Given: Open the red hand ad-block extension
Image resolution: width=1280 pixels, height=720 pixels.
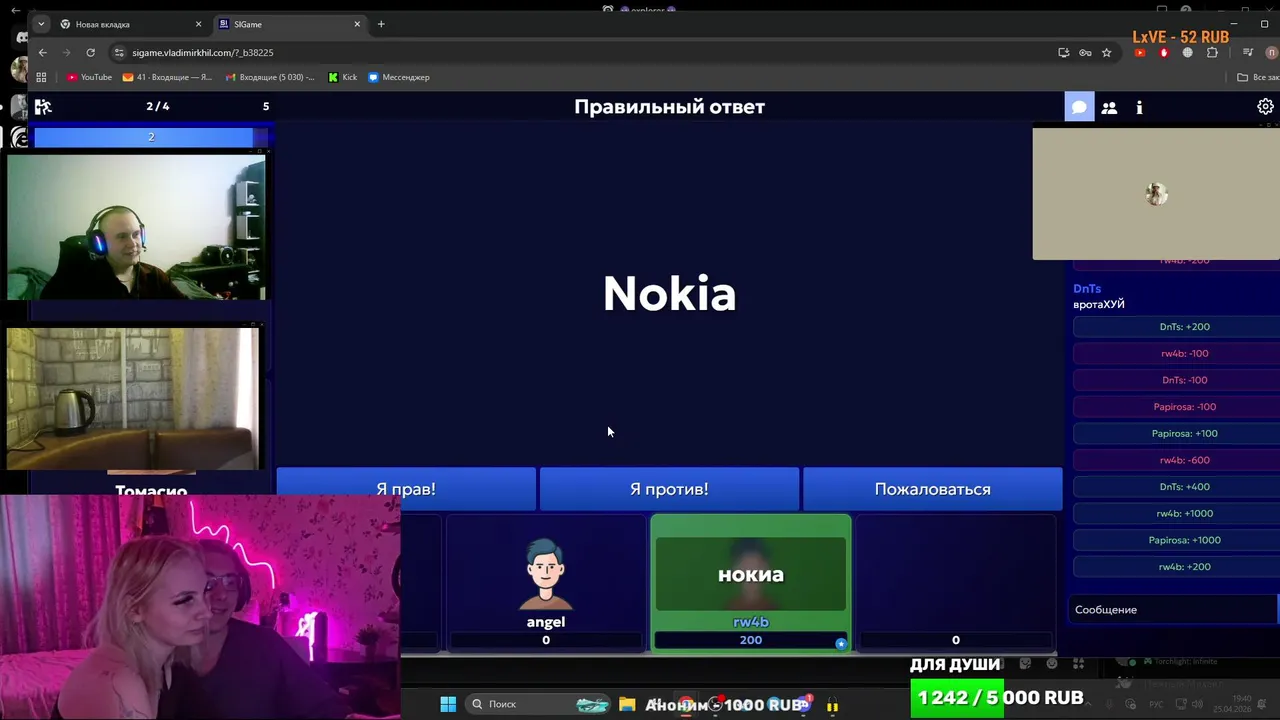Looking at the screenshot, I should 1164,52.
